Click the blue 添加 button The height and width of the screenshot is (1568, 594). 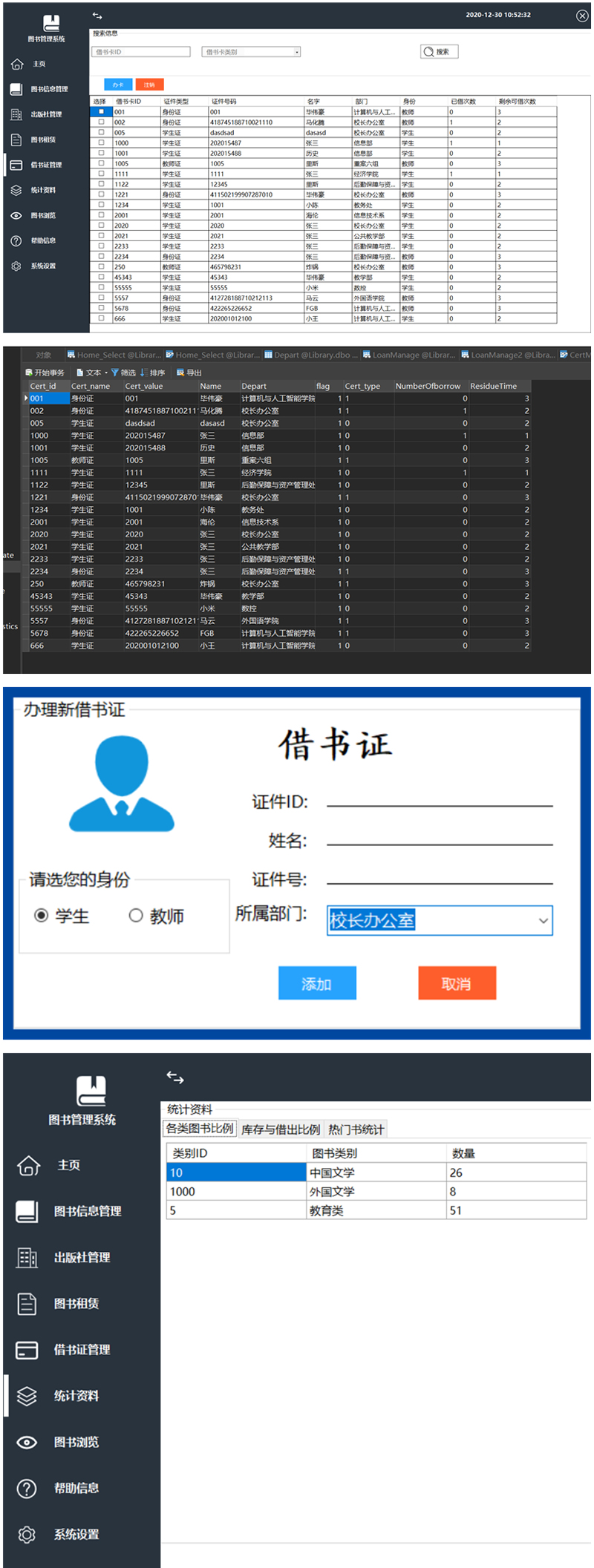[x=317, y=983]
